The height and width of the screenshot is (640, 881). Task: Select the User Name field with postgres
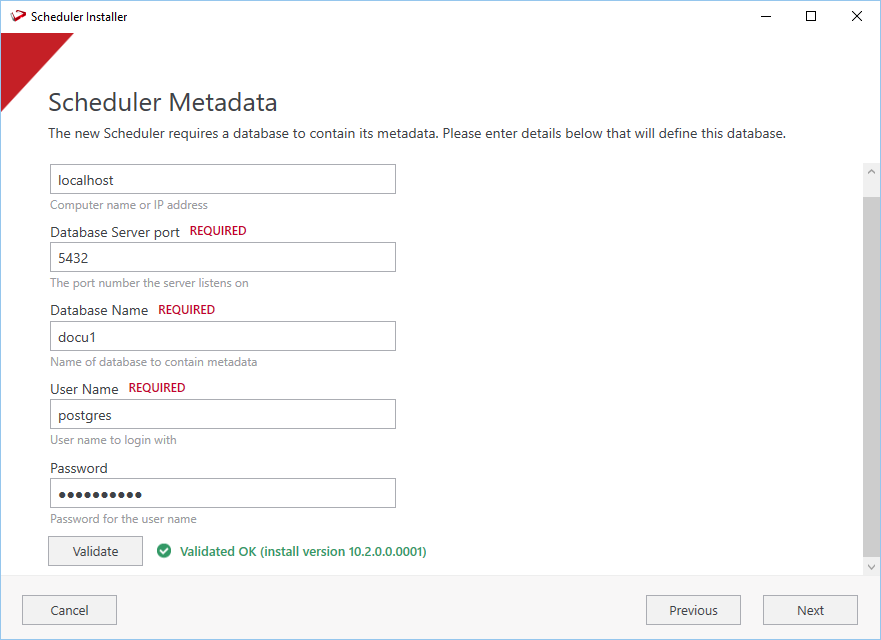point(222,414)
